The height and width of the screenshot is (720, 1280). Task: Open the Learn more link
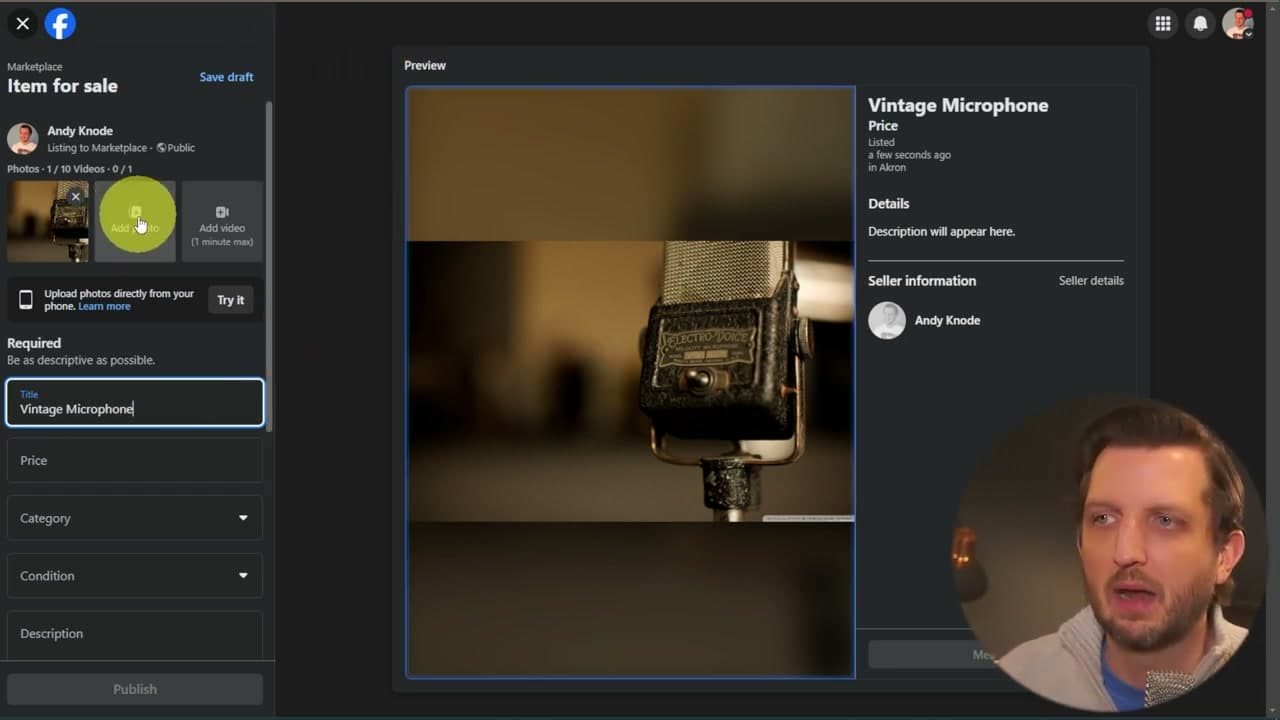click(x=104, y=306)
